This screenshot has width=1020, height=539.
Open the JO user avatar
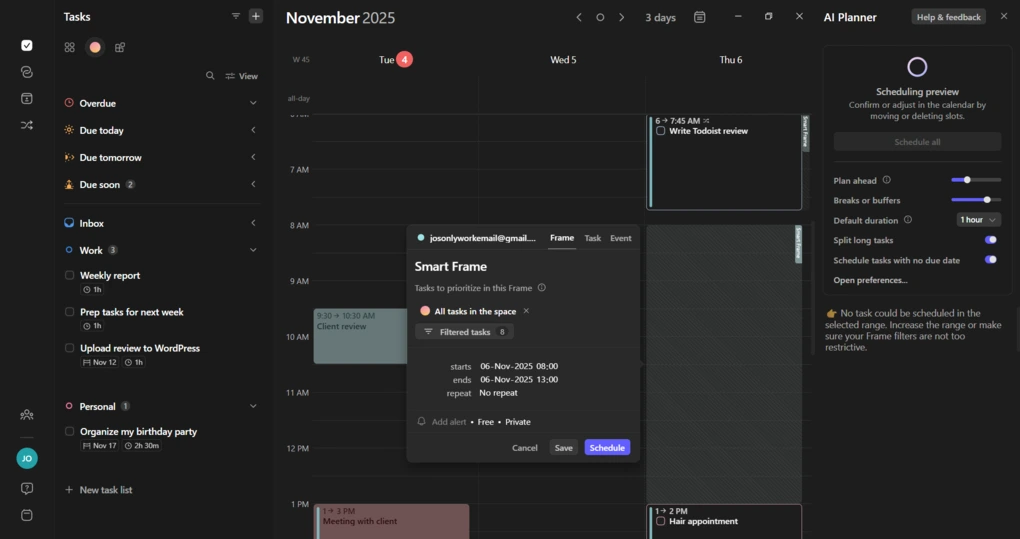pos(27,458)
